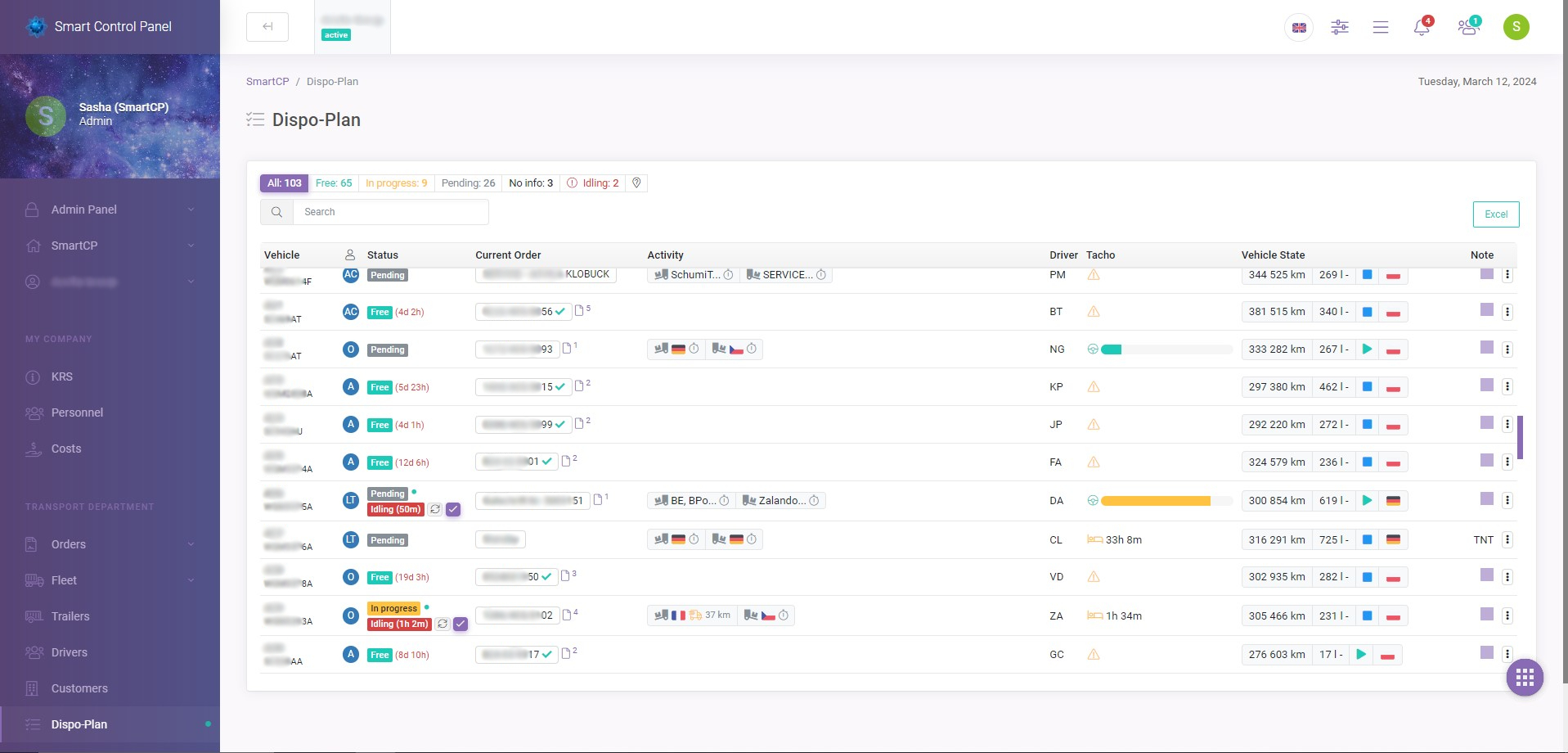Toggle the purple checkbox next to Idling (50m)
The image size is (1568, 753).
454,509
